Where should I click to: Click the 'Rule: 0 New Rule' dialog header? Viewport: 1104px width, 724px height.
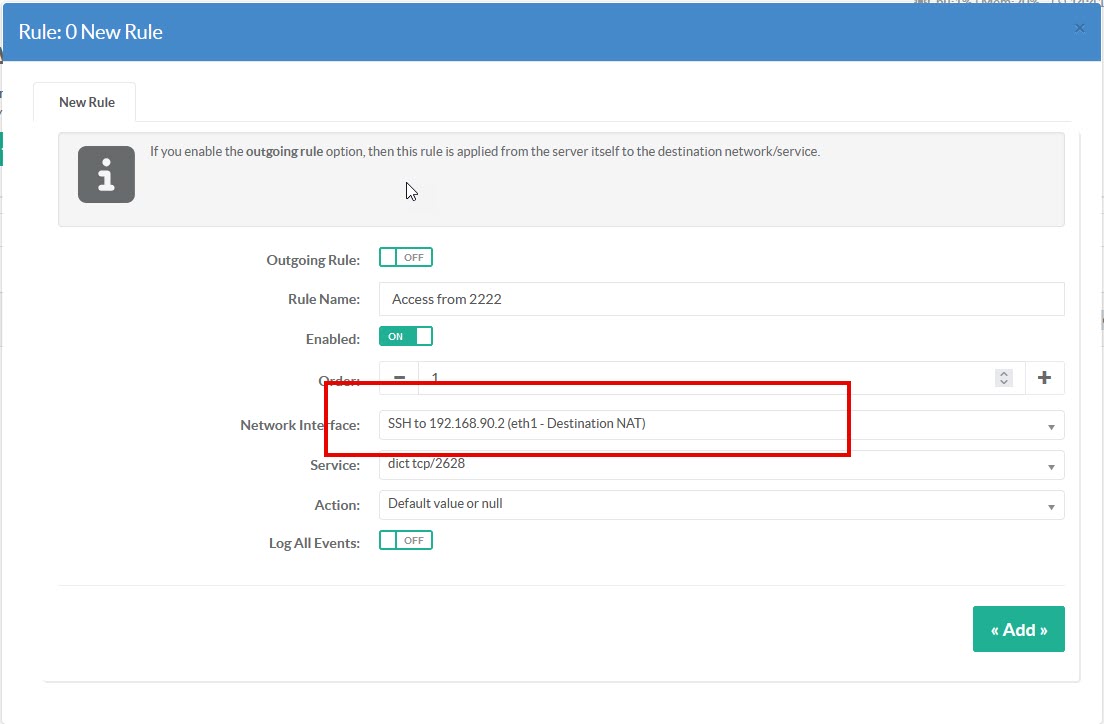[91, 32]
